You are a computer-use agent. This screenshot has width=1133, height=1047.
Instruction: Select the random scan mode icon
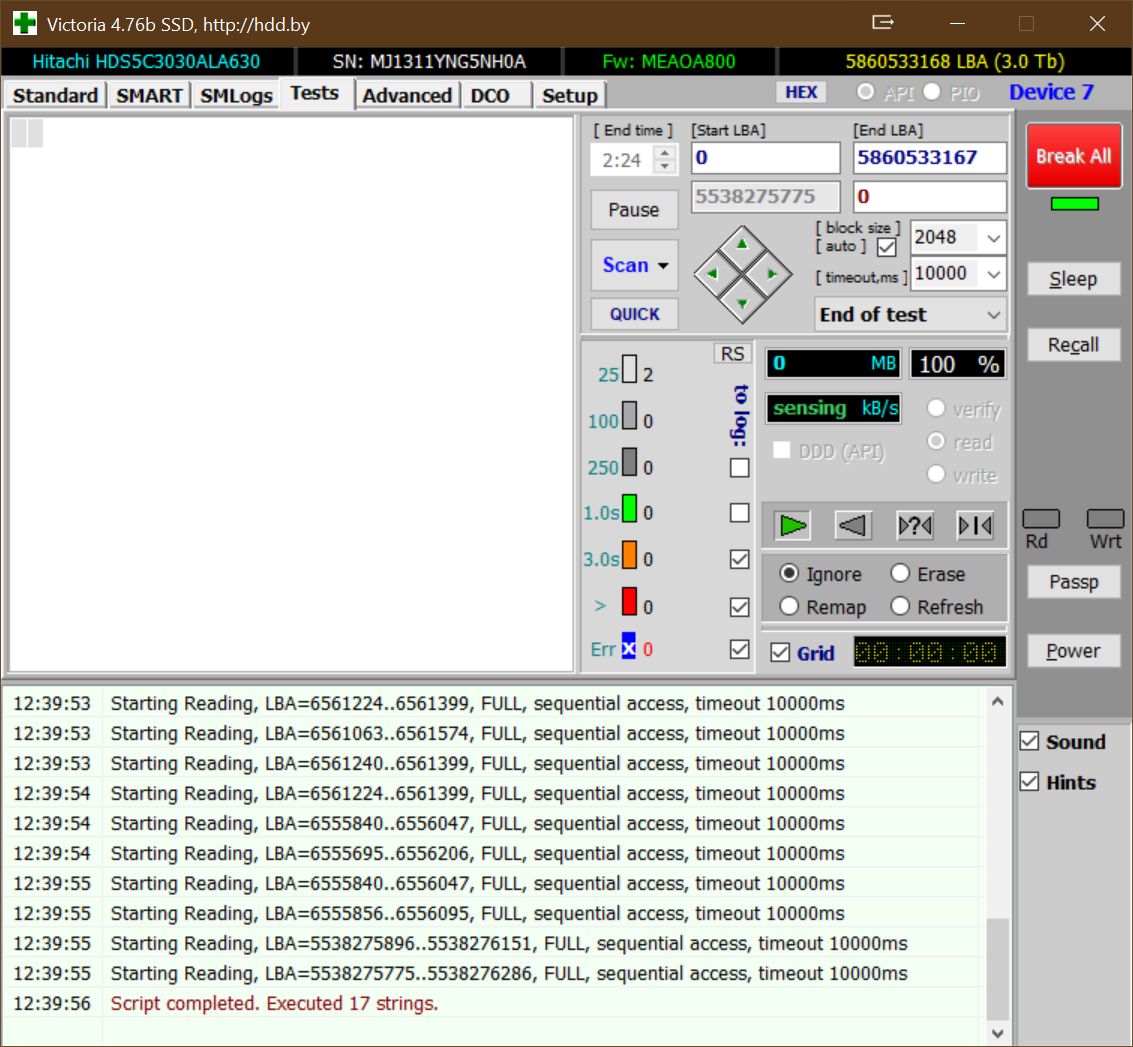click(914, 525)
